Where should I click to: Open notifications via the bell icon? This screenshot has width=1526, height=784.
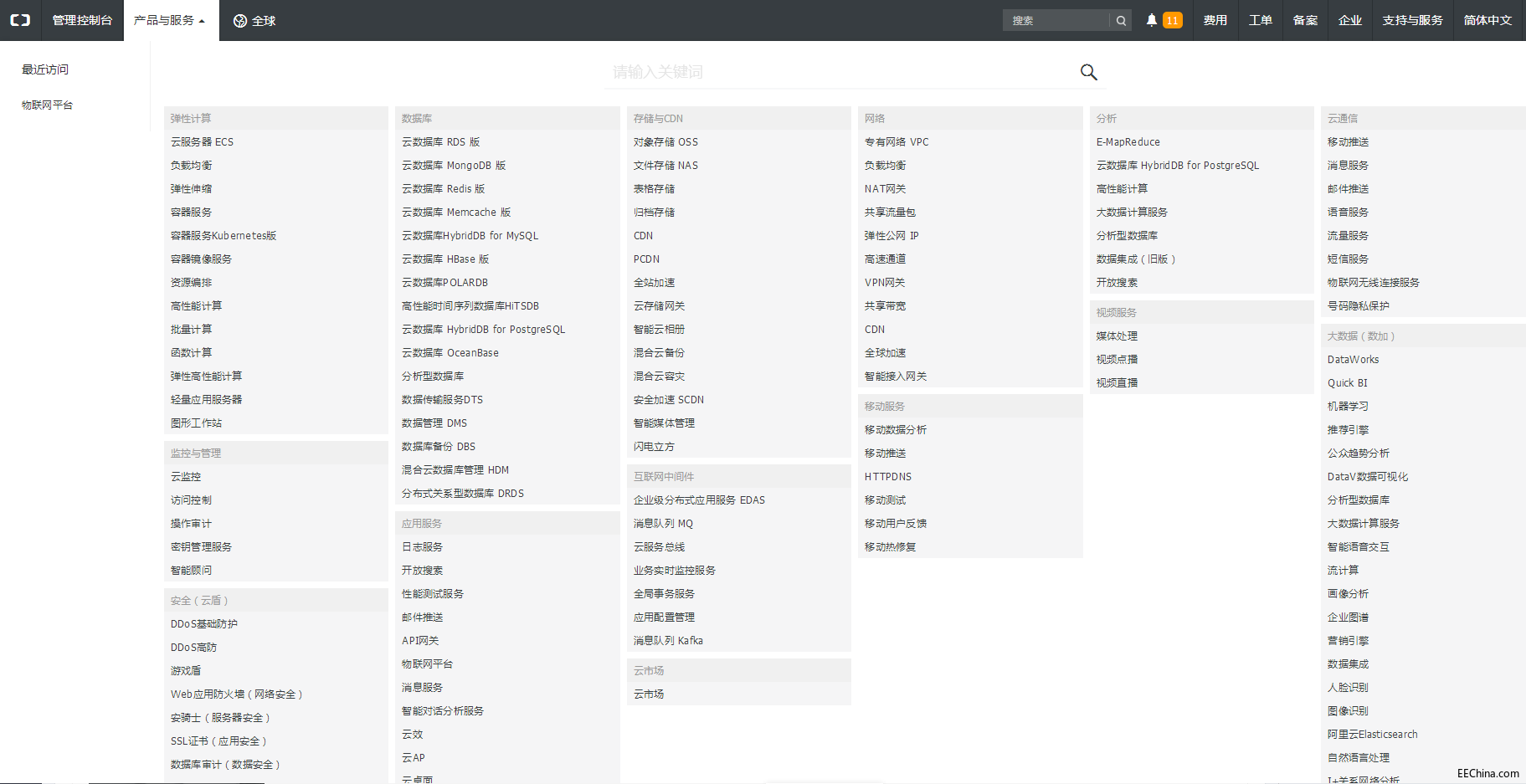coord(1152,20)
